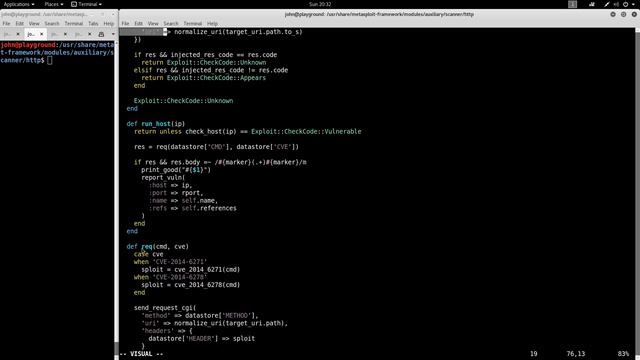Click the 'send_request_cgi(' line
This screenshot has width=640, height=360.
pos(165,308)
